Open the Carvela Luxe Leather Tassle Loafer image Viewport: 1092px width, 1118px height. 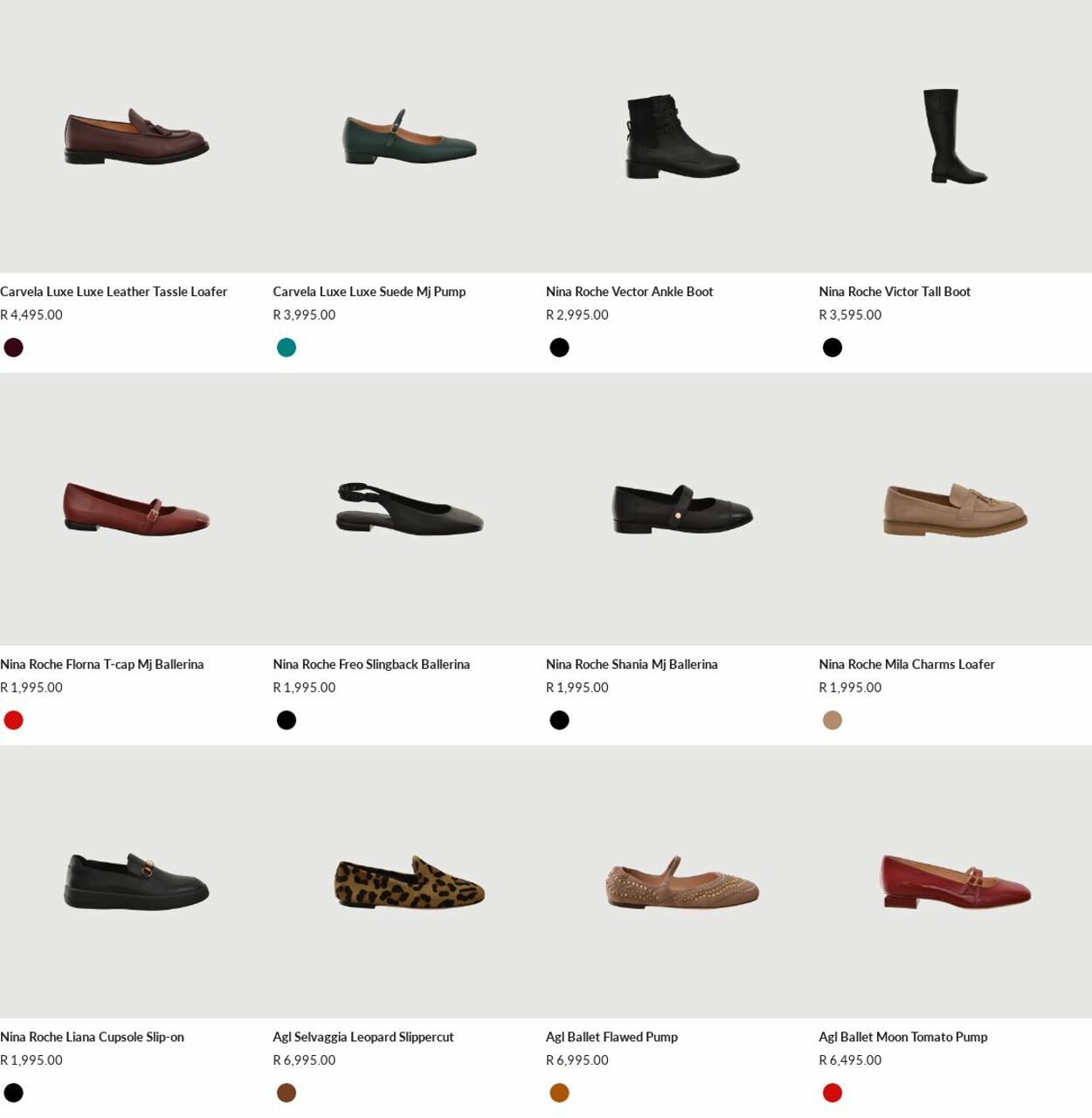click(136, 136)
